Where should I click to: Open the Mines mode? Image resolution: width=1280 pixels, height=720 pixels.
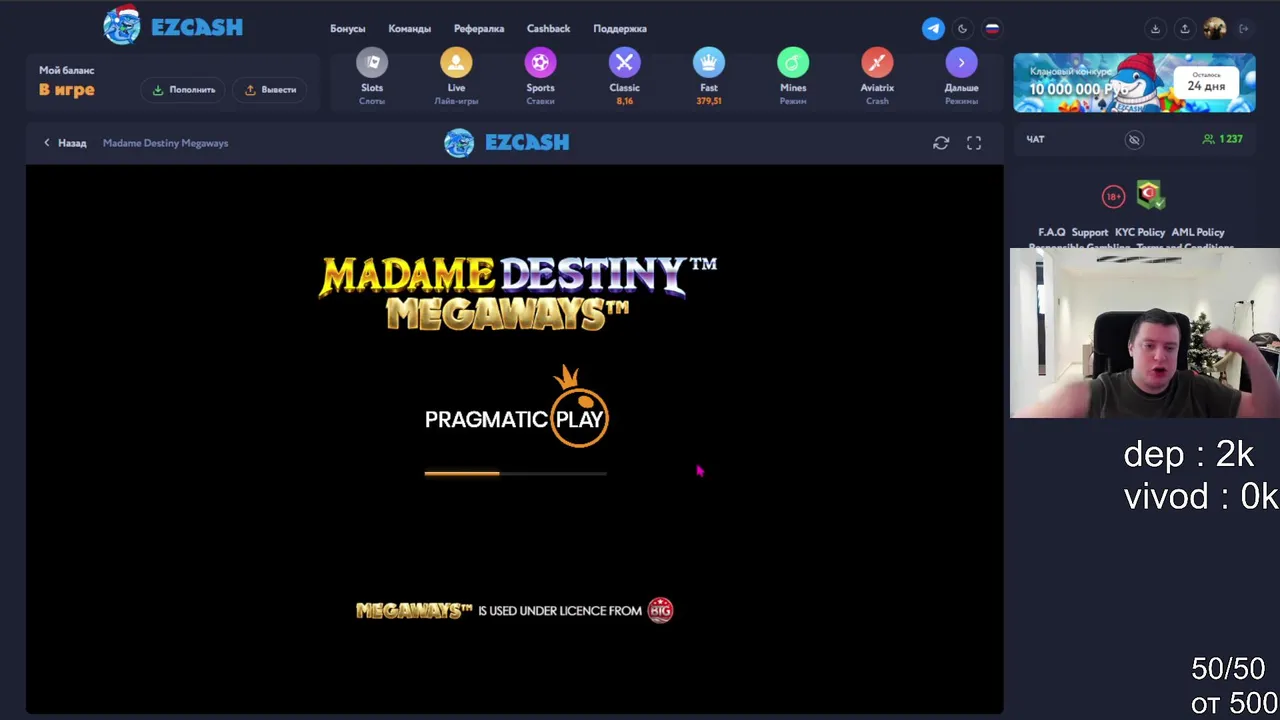click(x=793, y=76)
